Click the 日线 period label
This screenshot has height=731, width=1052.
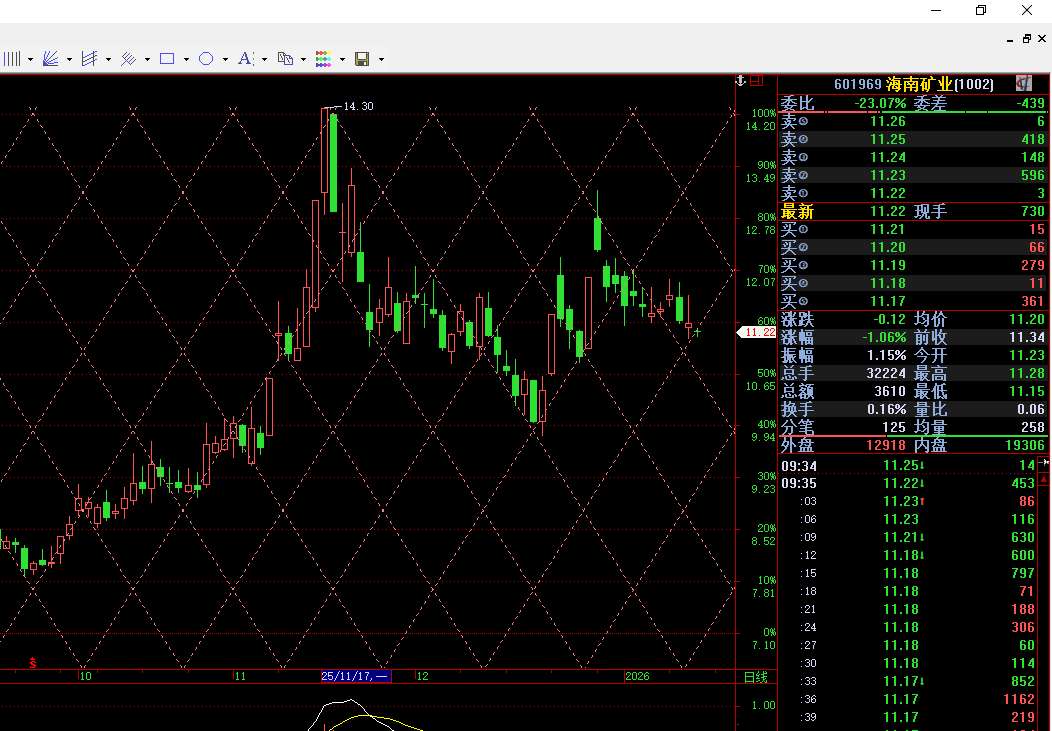pyautogui.click(x=755, y=677)
